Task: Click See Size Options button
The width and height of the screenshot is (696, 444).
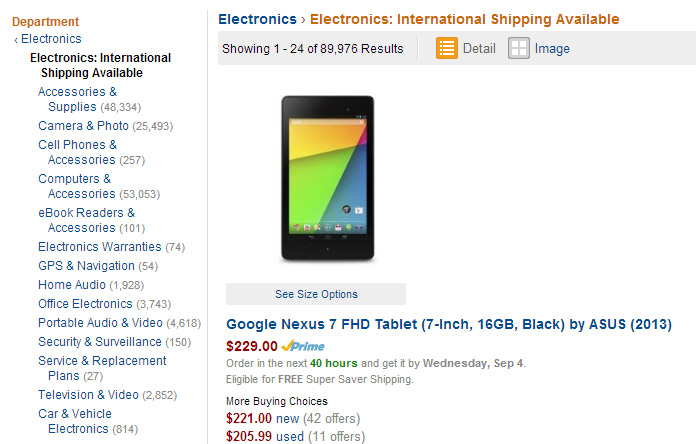Action: tap(316, 294)
